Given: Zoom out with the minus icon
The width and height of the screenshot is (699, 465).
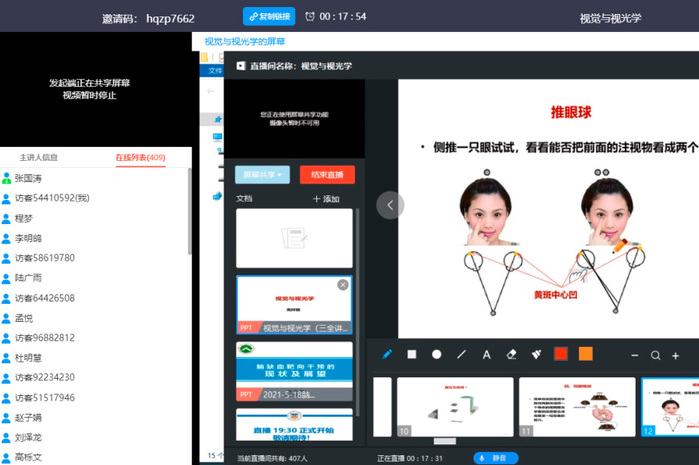Looking at the screenshot, I should coord(635,355).
